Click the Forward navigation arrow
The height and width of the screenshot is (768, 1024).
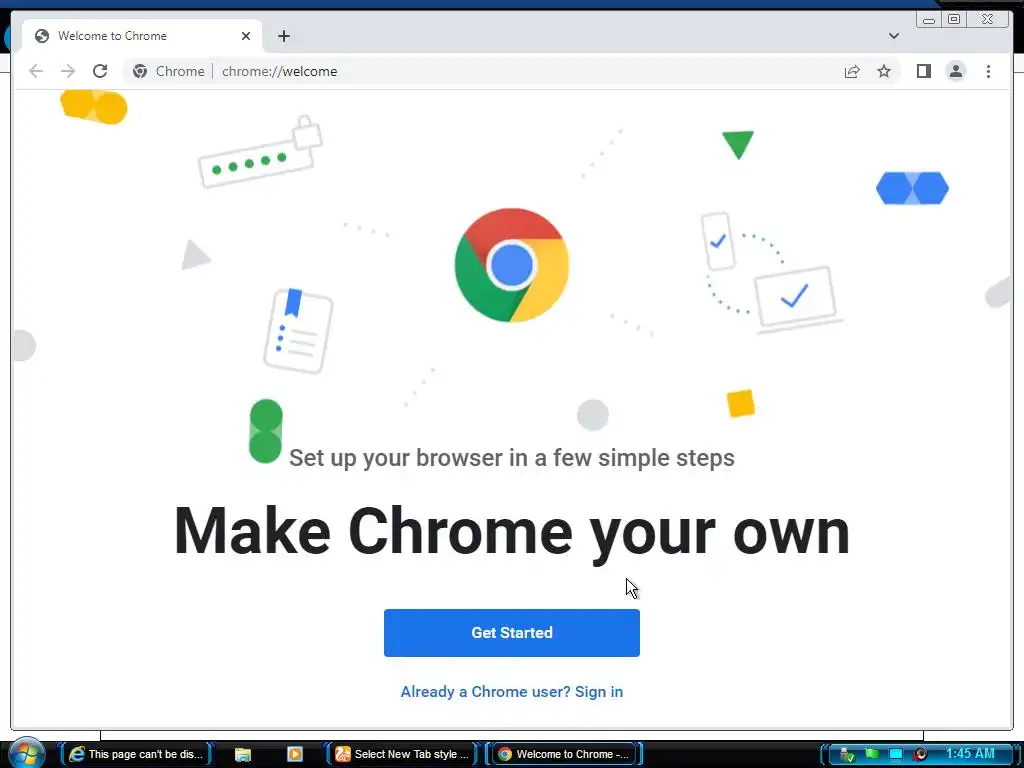click(68, 71)
